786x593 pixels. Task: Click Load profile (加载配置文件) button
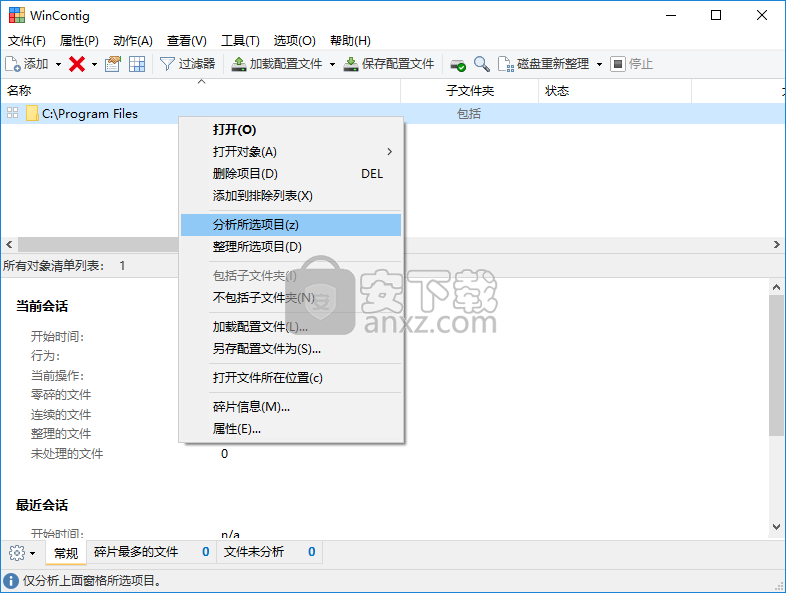[x=276, y=64]
